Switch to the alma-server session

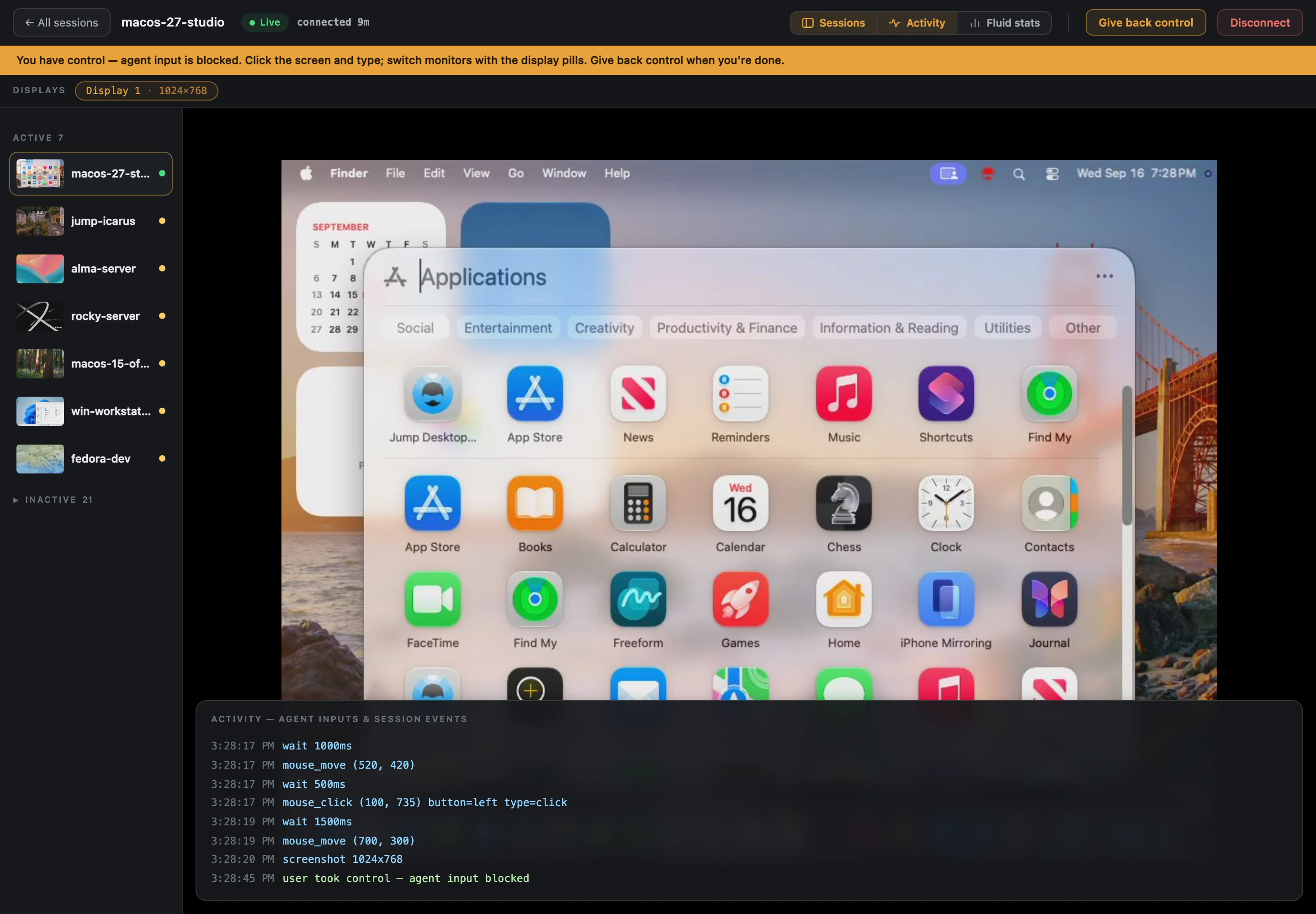[x=90, y=269]
